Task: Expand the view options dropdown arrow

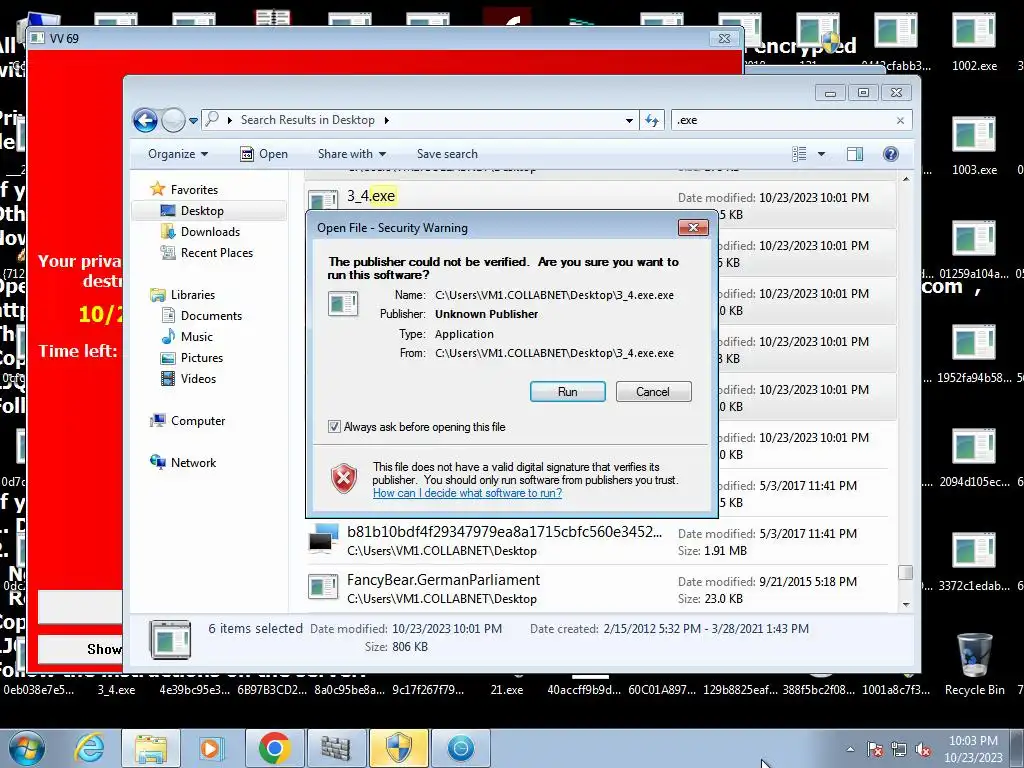Action: pos(822,154)
